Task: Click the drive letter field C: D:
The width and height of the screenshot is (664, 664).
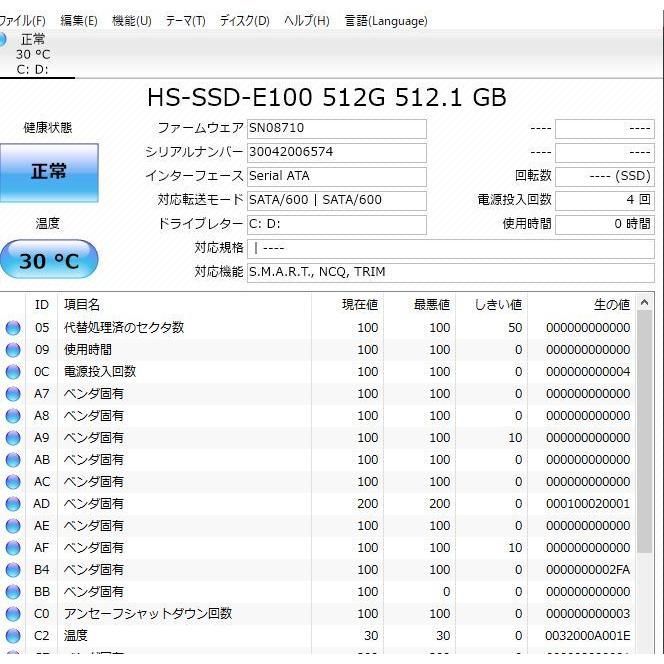Action: [337, 224]
